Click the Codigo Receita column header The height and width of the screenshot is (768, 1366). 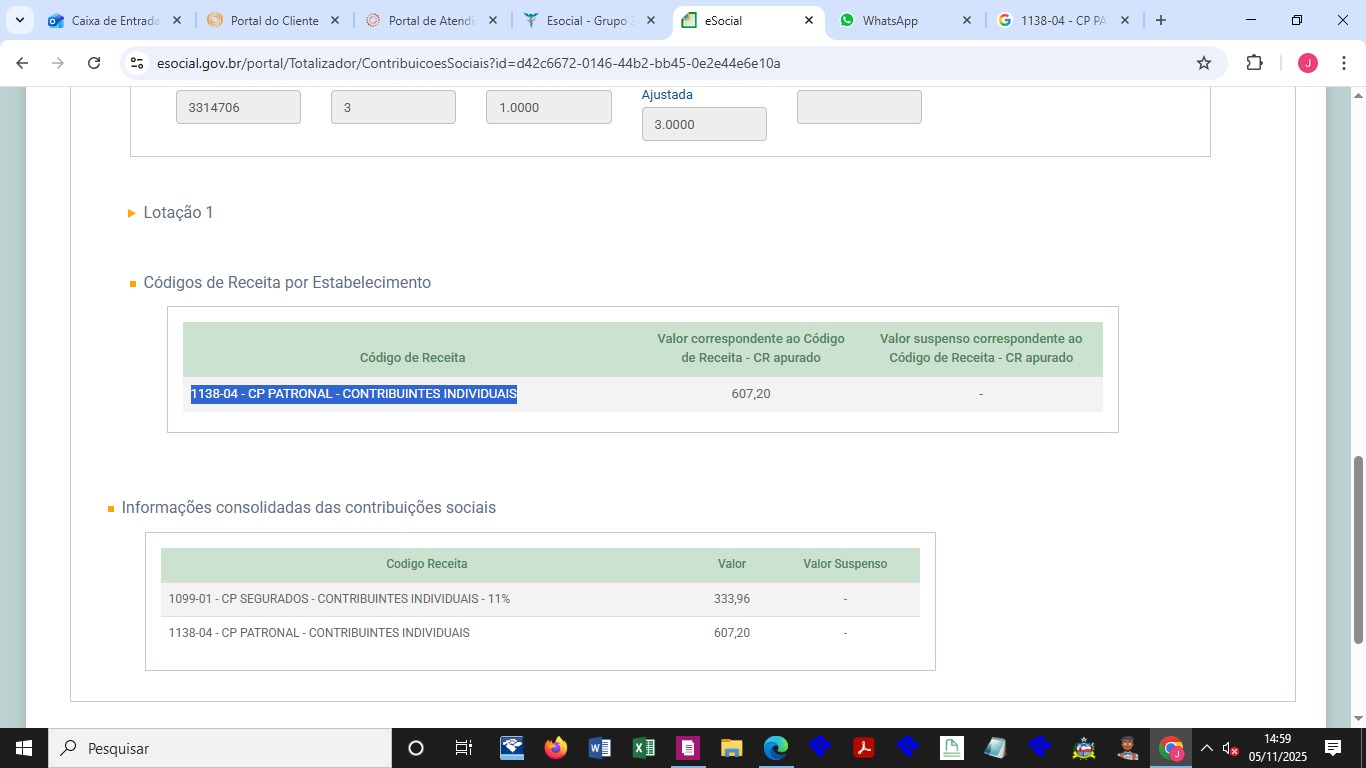[x=427, y=564]
